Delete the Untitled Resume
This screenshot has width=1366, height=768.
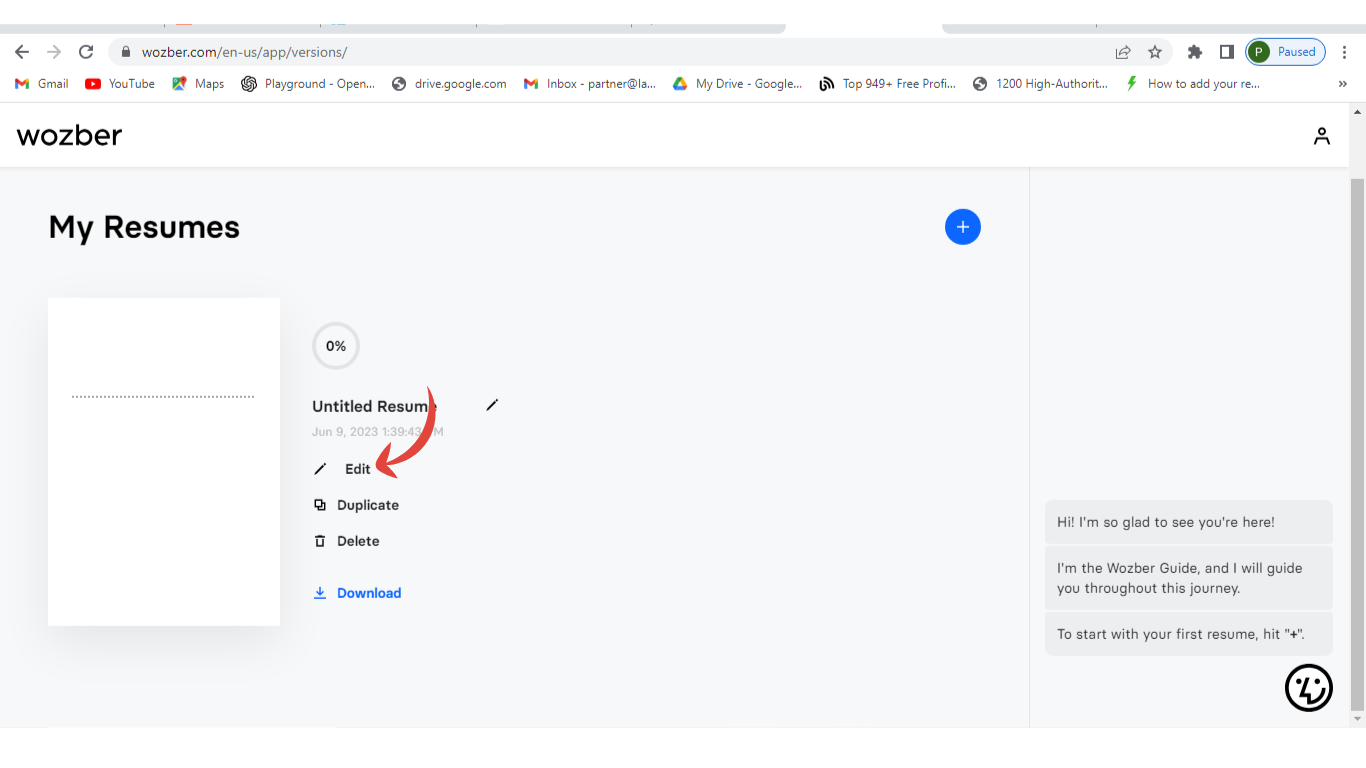point(357,541)
